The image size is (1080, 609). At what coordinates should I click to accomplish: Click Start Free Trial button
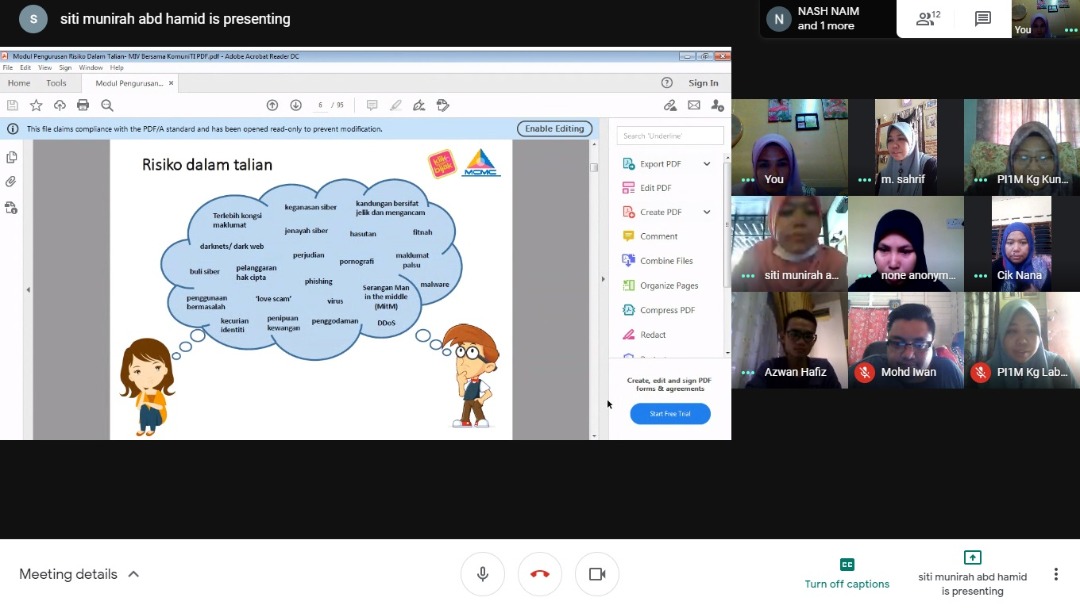tap(670, 413)
